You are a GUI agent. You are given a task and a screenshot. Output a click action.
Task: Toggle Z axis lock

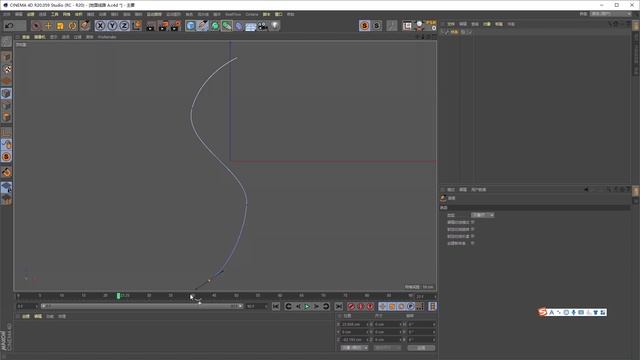(x=124, y=26)
